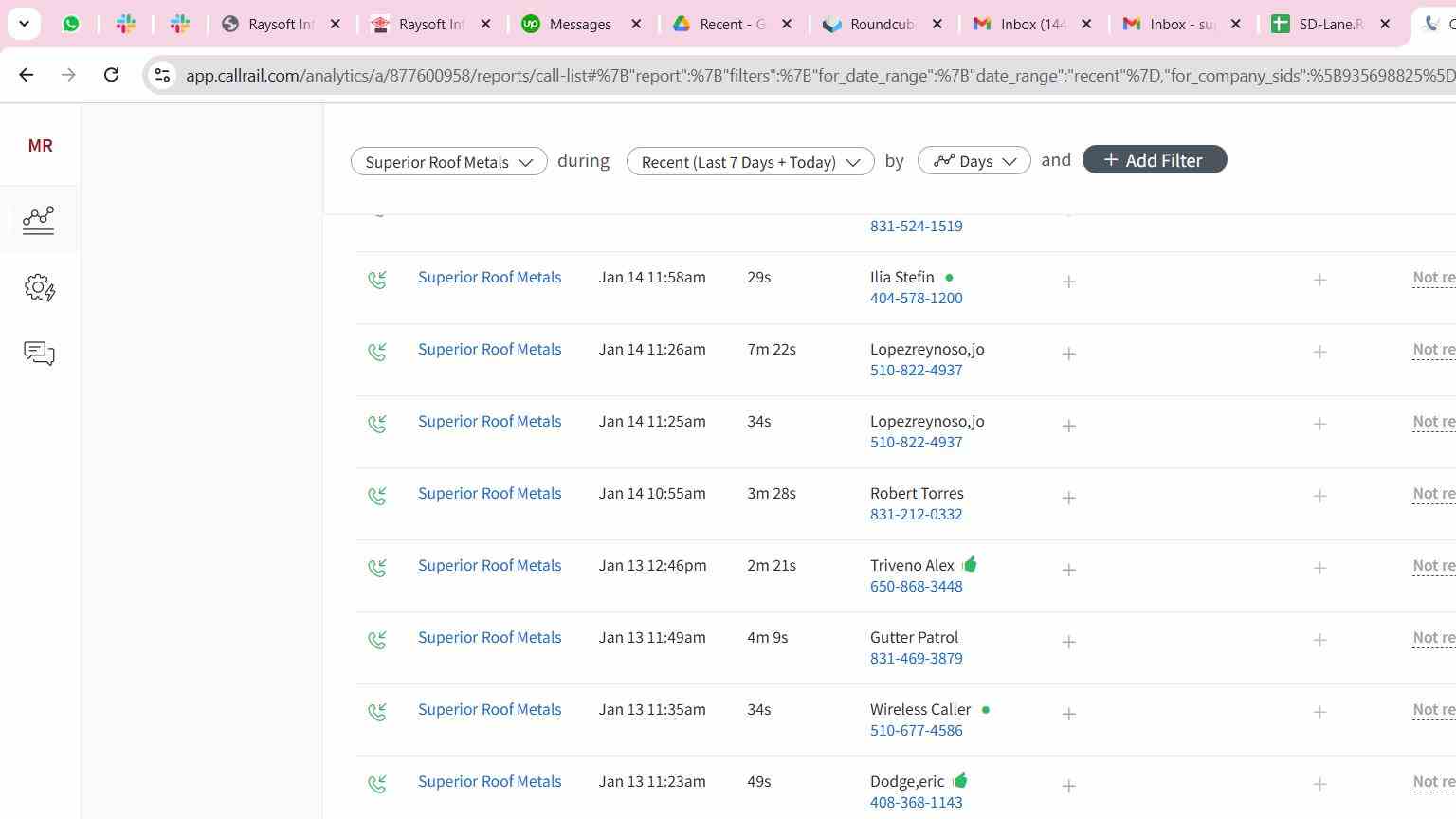Image resolution: width=1456 pixels, height=819 pixels.
Task: Click Not reviewed status in Gutter Patrol row
Action: coord(1434,638)
